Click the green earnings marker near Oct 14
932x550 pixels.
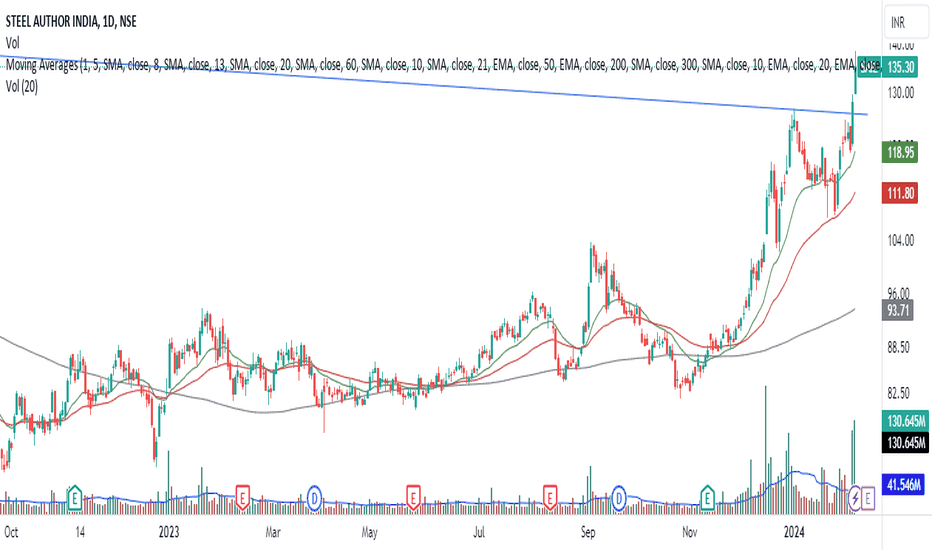pos(74,498)
